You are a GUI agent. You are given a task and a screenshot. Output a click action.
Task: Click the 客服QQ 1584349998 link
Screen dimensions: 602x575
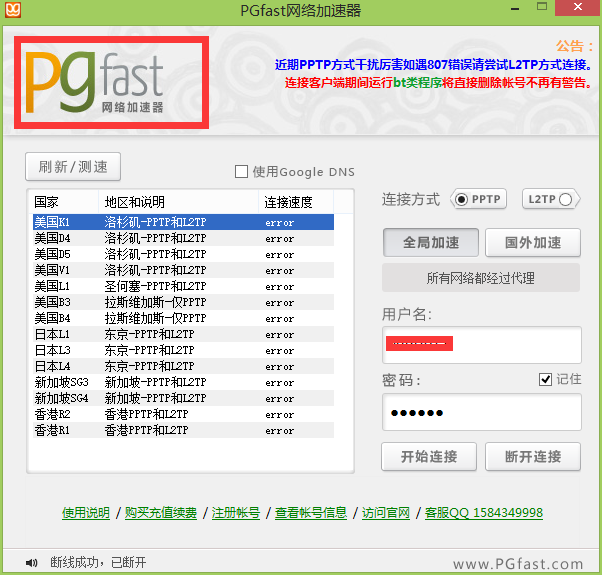[484, 513]
